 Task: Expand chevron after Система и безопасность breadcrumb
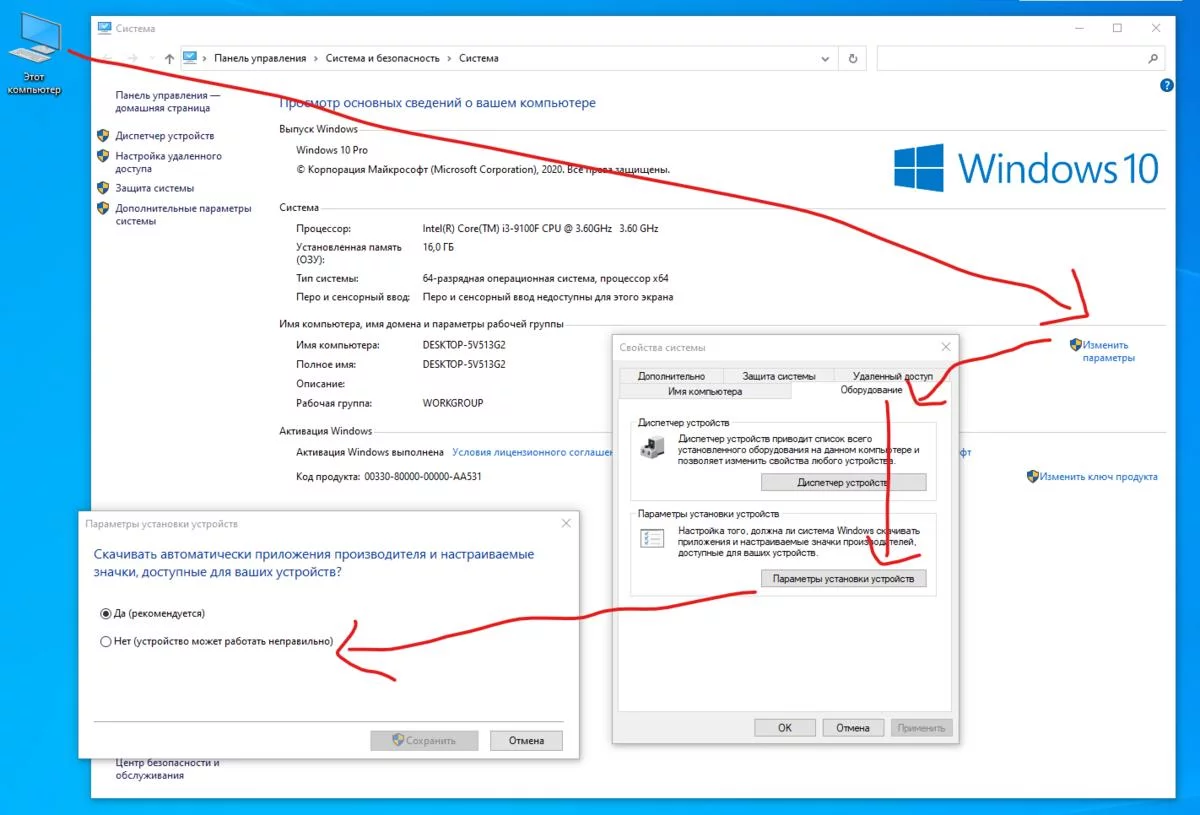tap(450, 59)
